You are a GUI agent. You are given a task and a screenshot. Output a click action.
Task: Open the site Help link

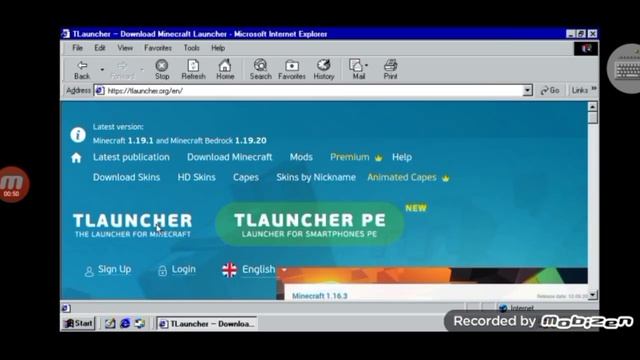[402, 157]
